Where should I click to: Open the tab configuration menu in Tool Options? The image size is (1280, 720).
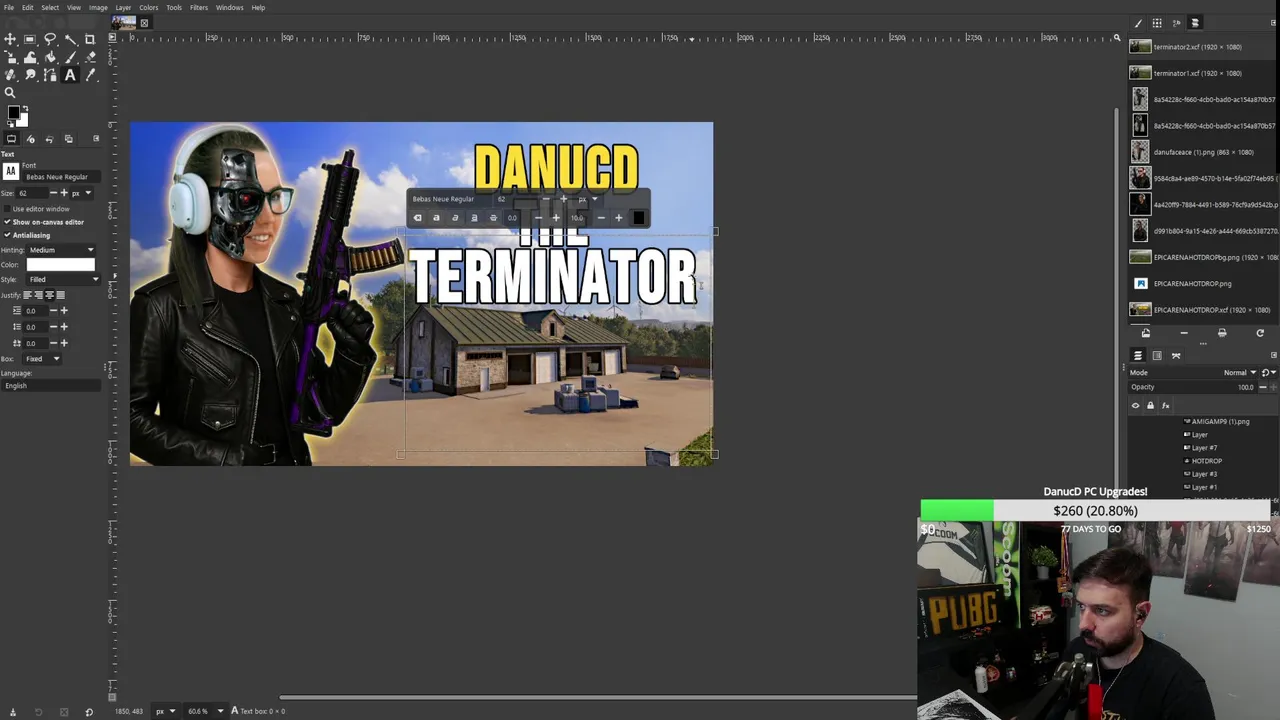tap(96, 138)
